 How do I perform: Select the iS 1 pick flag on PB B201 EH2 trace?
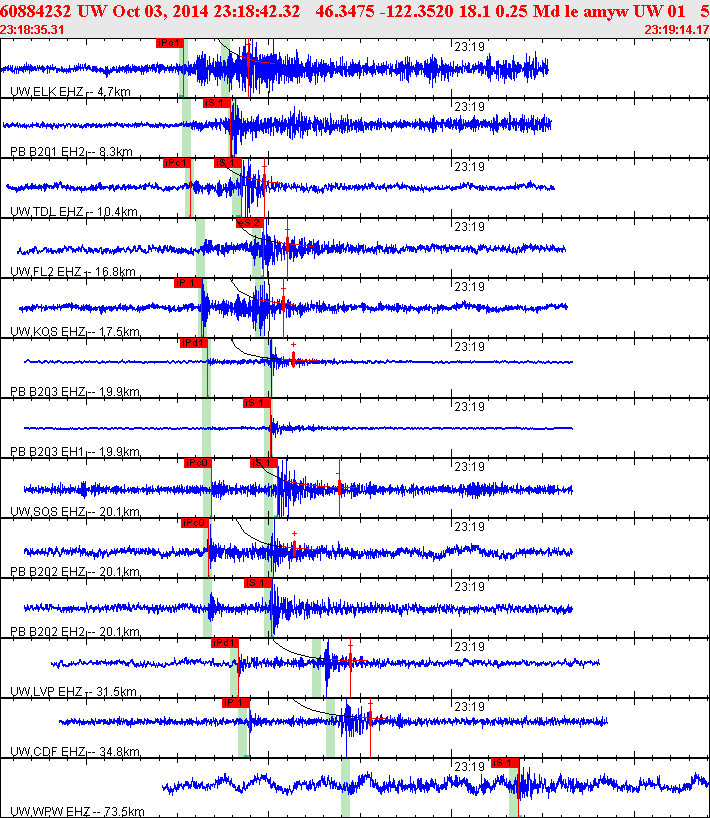216,103
